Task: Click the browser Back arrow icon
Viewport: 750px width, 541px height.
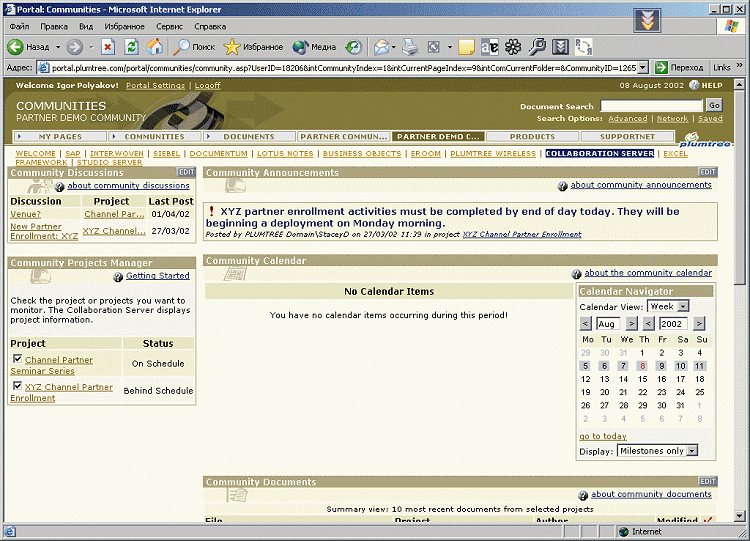Action: pyautogui.click(x=15, y=47)
